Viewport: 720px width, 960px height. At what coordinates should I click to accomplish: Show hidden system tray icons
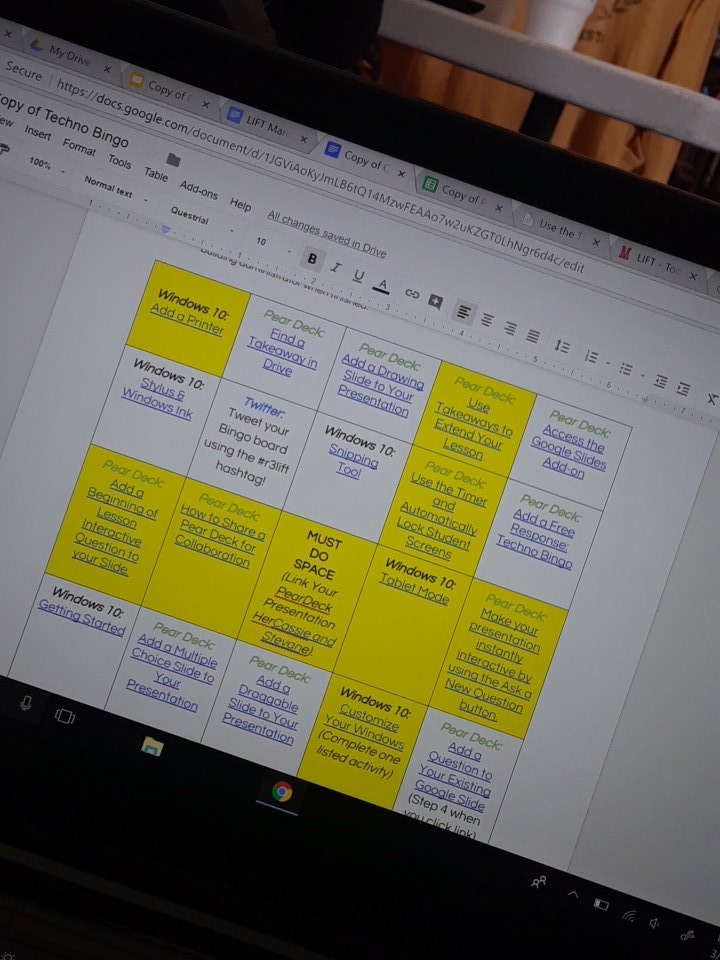pos(572,894)
